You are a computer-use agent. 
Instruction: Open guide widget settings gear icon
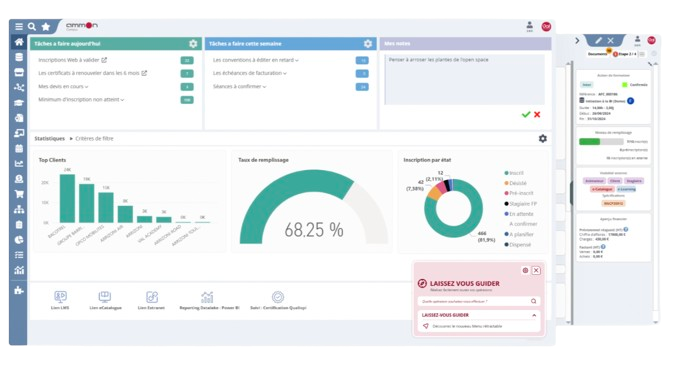525,271
